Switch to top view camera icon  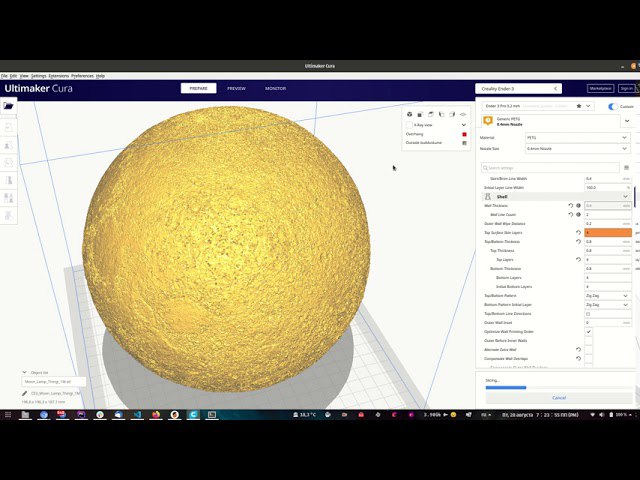[x=431, y=114]
